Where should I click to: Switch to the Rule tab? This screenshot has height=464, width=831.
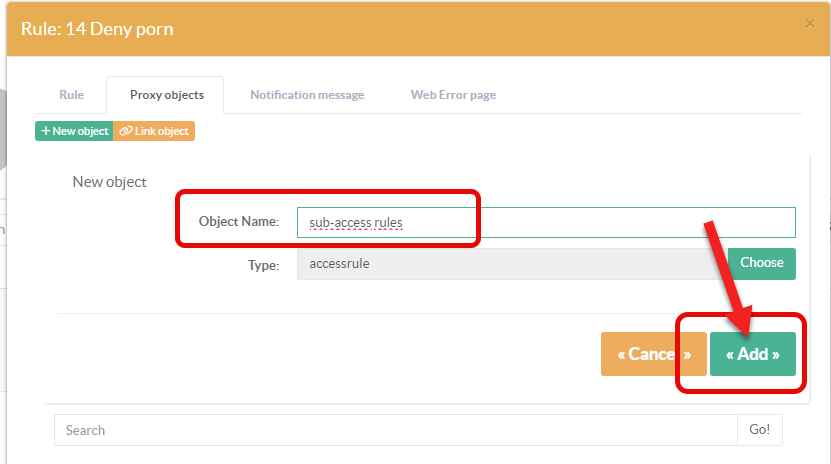71,95
